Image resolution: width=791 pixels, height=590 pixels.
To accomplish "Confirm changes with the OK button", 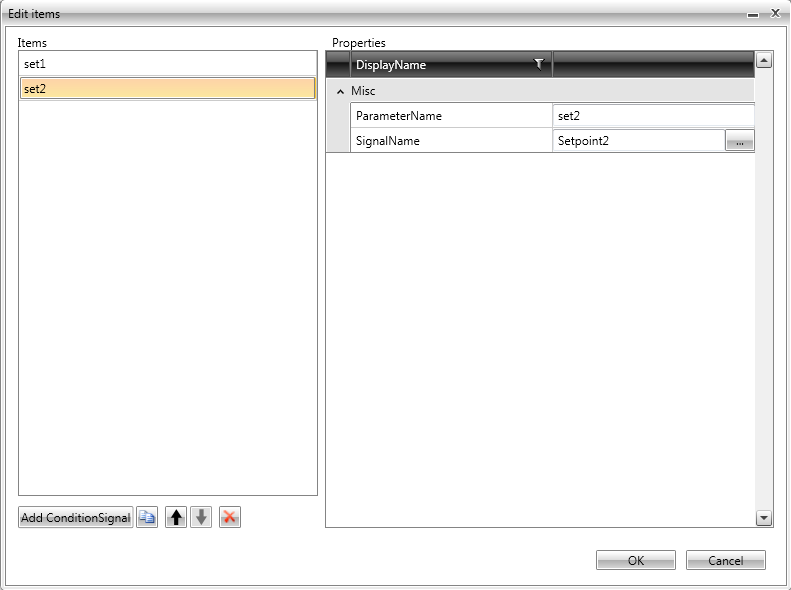I will coord(635,560).
